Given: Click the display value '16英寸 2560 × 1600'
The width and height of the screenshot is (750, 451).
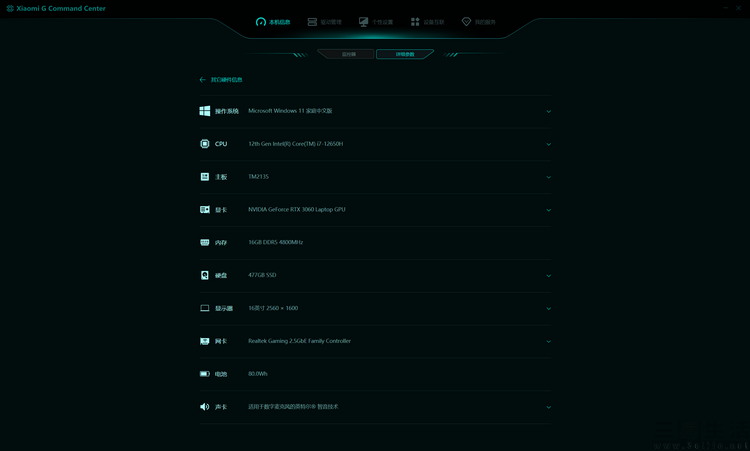Looking at the screenshot, I should point(273,308).
